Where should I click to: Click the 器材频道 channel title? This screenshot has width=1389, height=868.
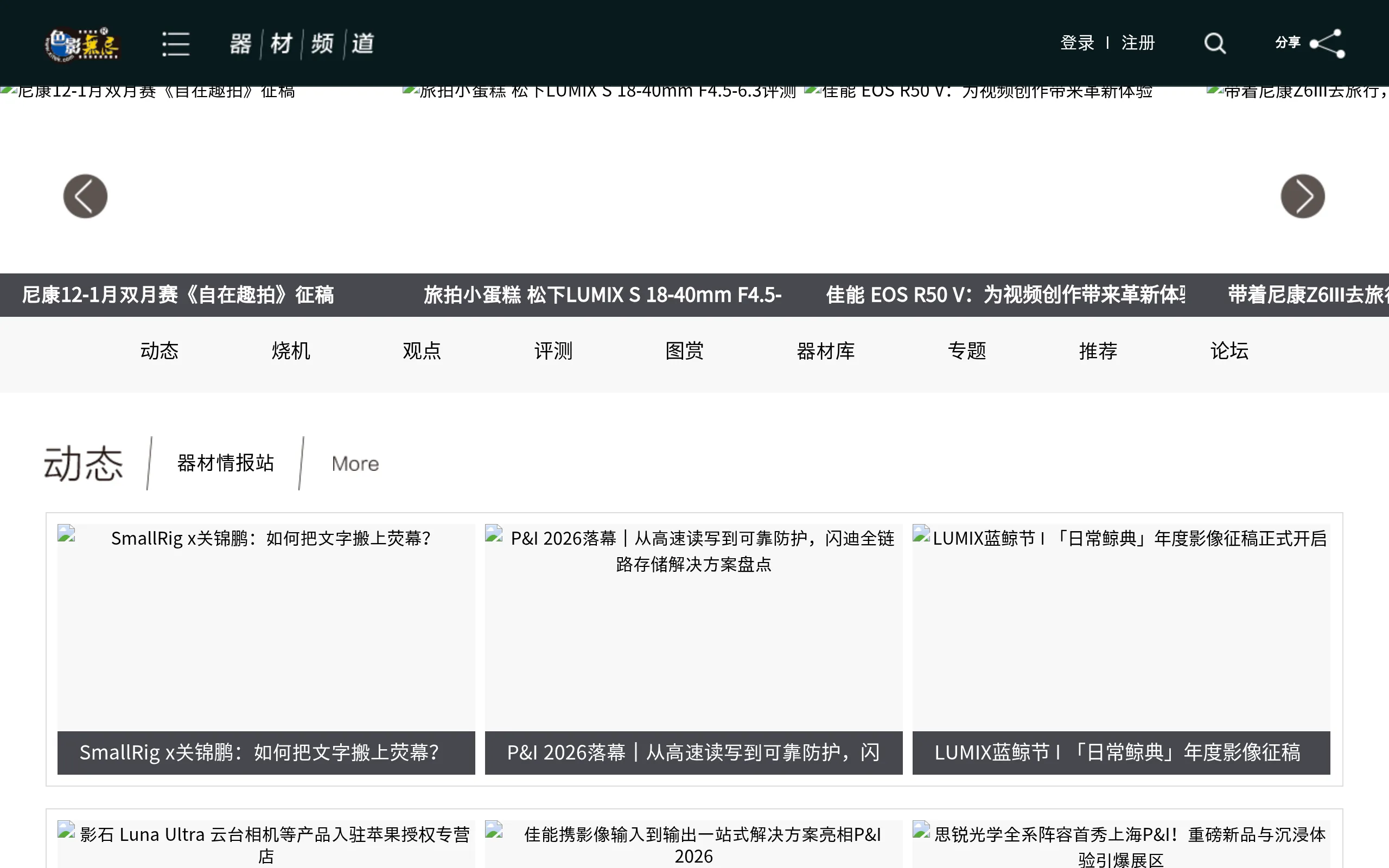302,43
